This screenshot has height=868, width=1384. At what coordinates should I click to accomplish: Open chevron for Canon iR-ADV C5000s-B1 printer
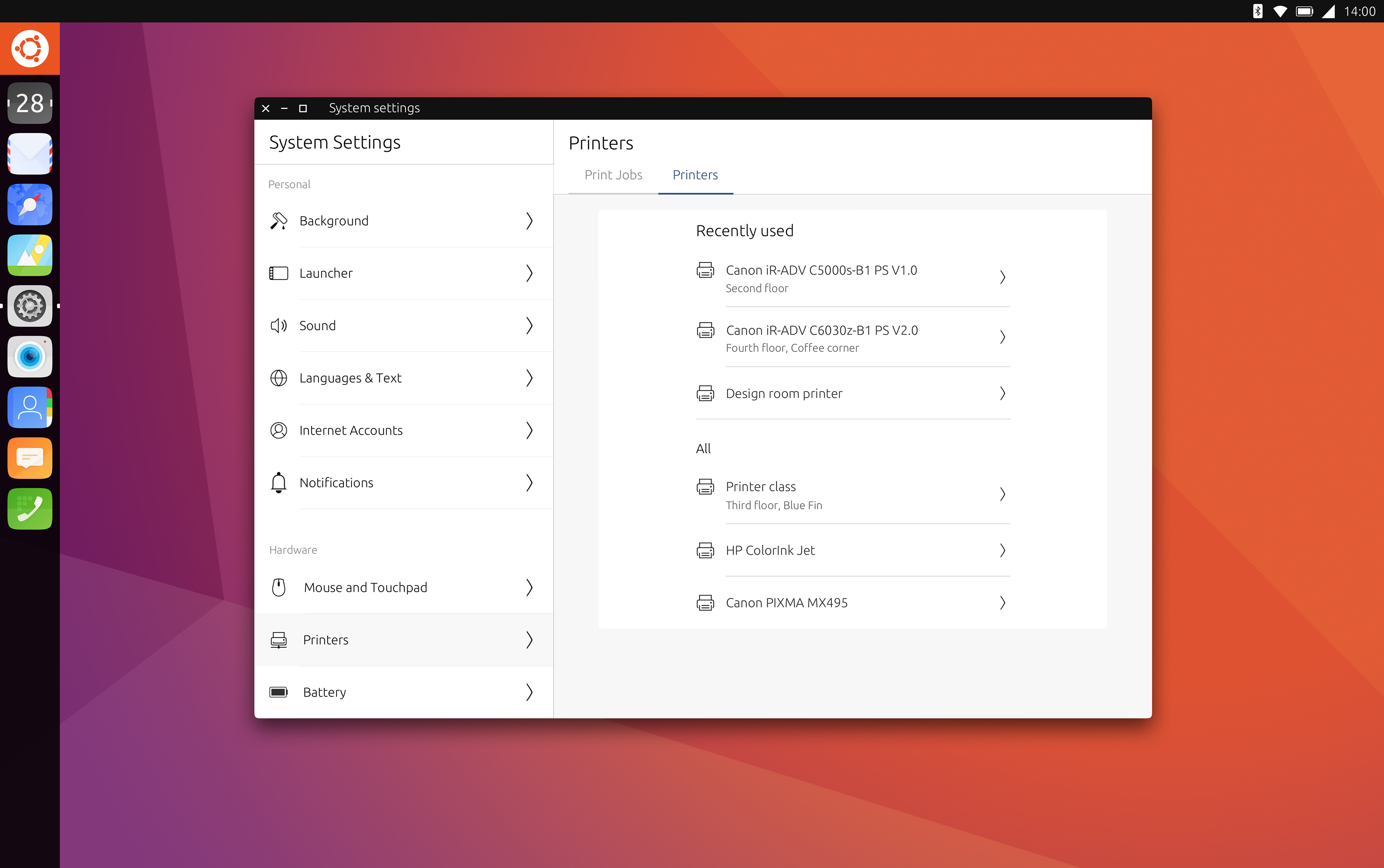(x=1002, y=277)
